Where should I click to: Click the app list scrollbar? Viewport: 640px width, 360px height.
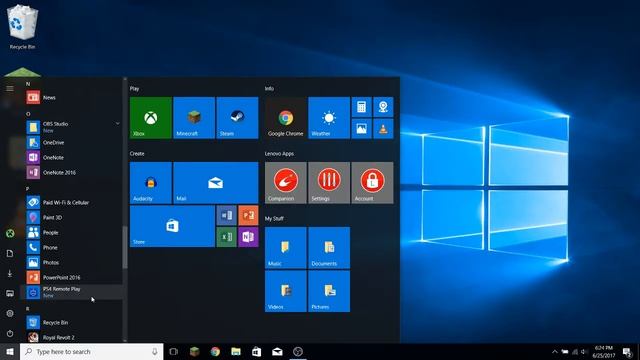[125, 247]
